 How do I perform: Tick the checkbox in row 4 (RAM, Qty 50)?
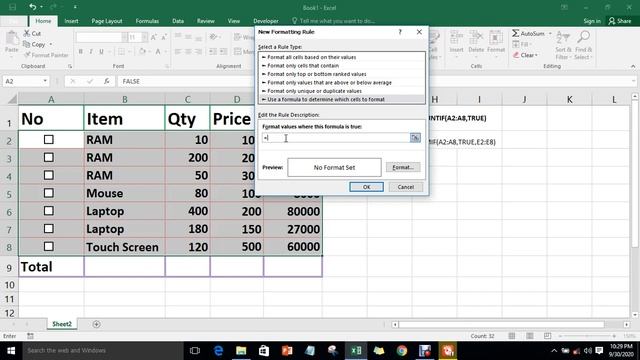point(49,175)
